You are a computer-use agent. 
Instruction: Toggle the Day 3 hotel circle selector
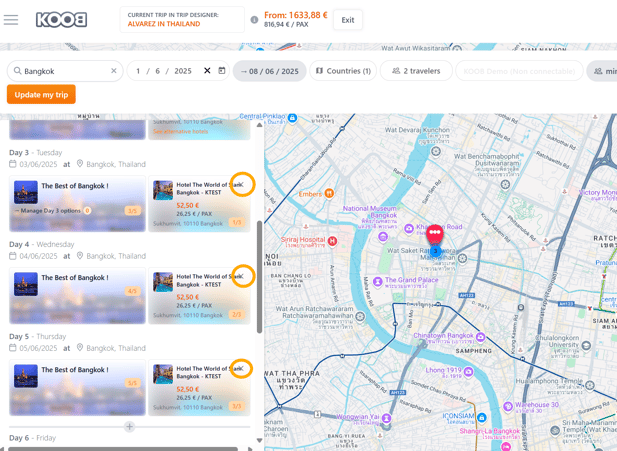click(242, 184)
